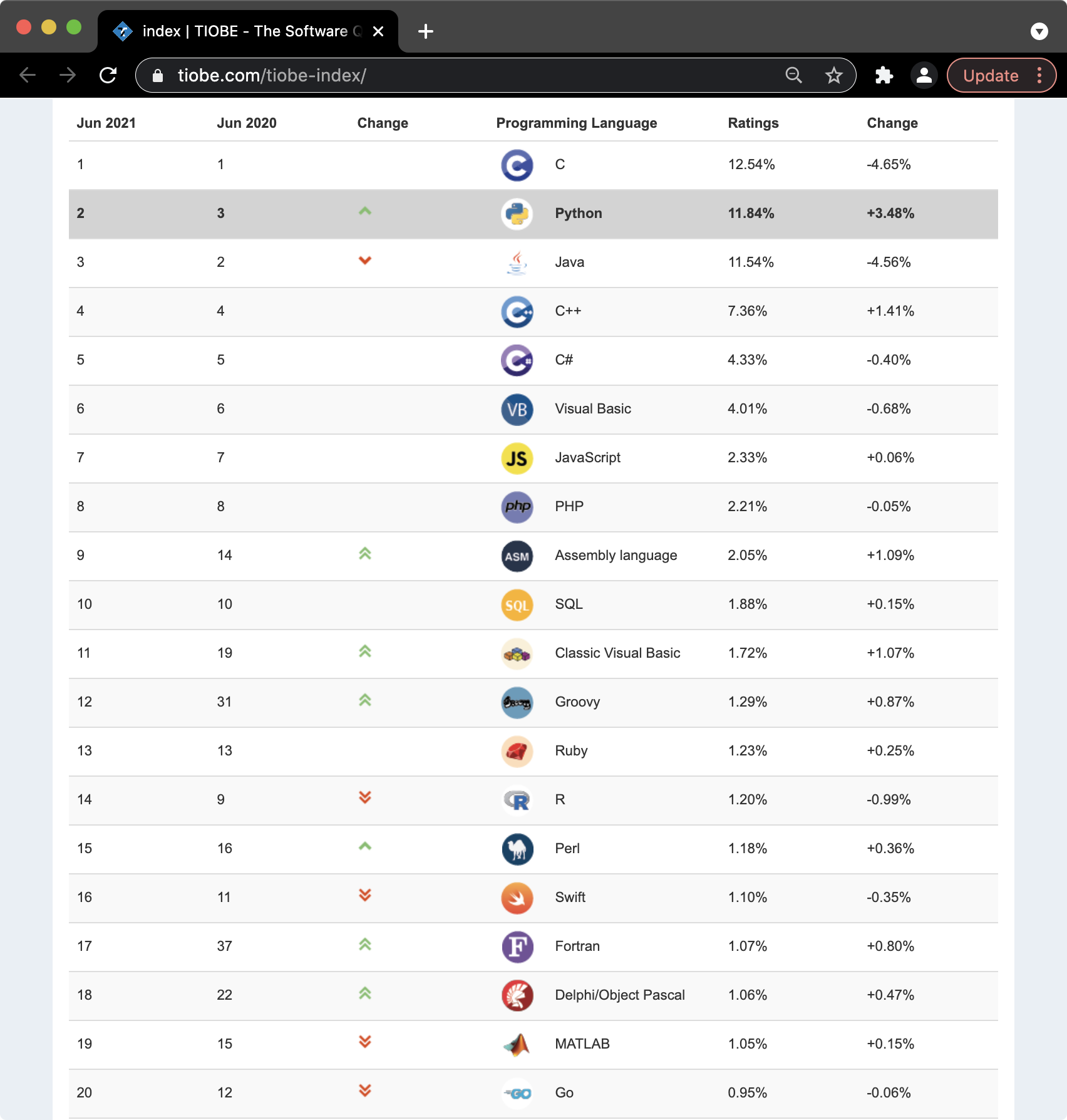This screenshot has width=1067, height=1120.
Task: Click Fortran's Jun 2020 rank 37
Action: pyautogui.click(x=224, y=946)
